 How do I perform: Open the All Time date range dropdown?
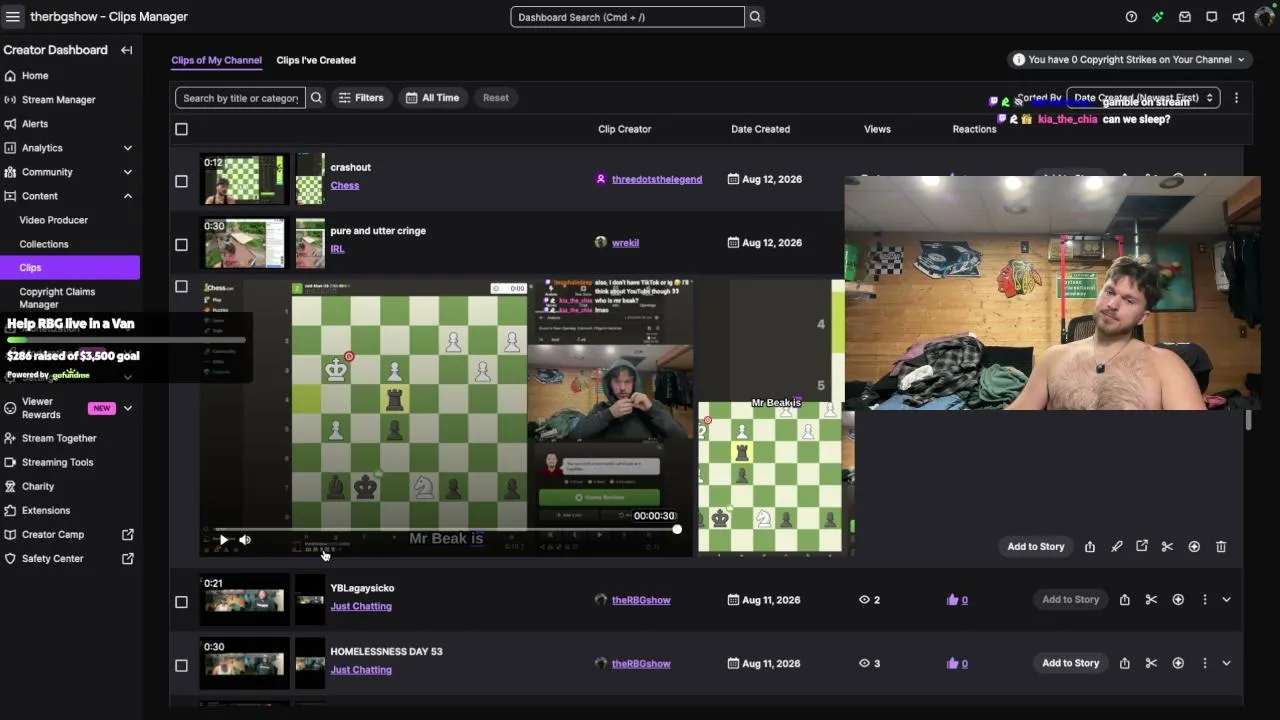[433, 98]
